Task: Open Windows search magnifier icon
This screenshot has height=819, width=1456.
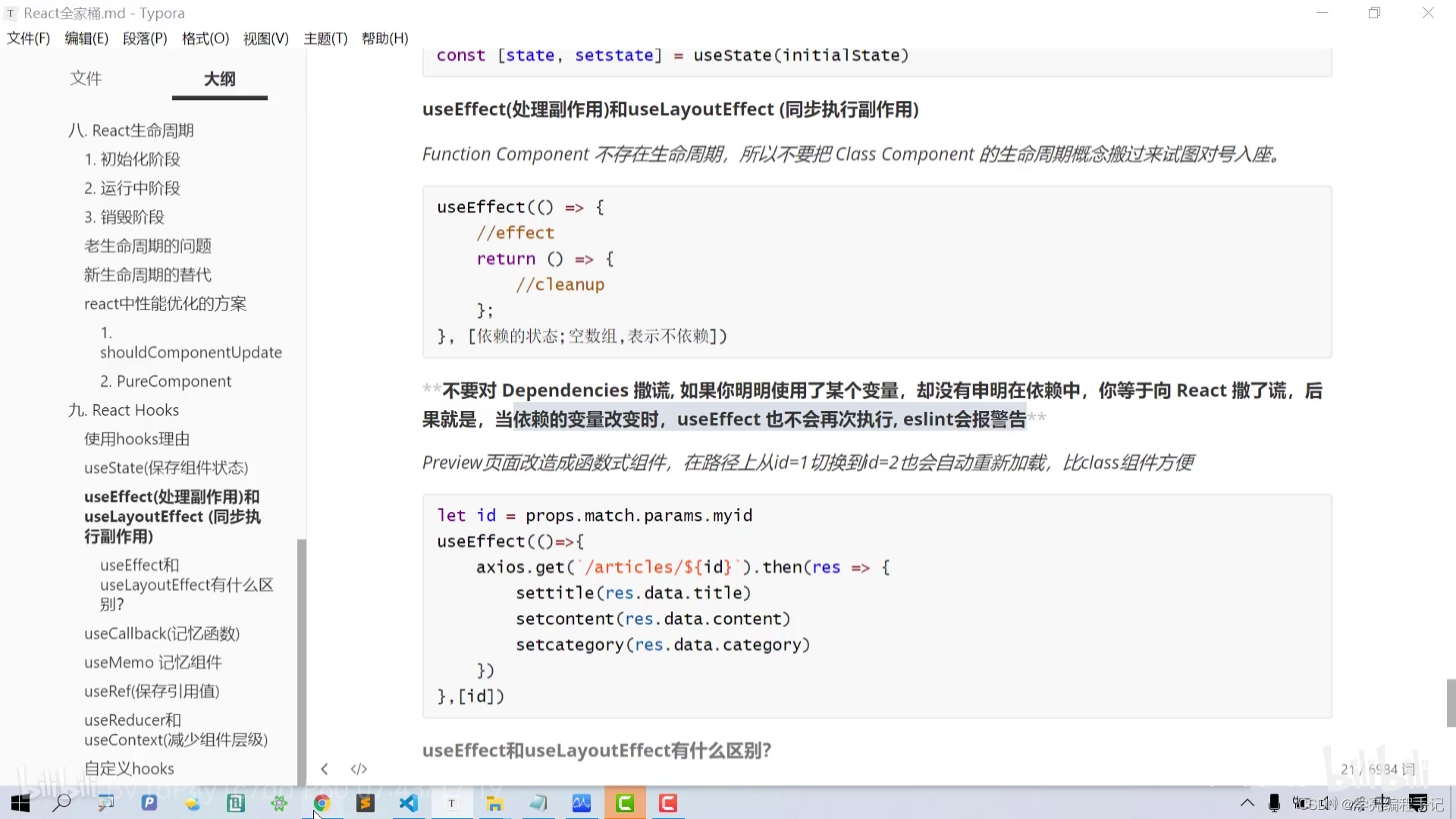Action: click(x=62, y=803)
